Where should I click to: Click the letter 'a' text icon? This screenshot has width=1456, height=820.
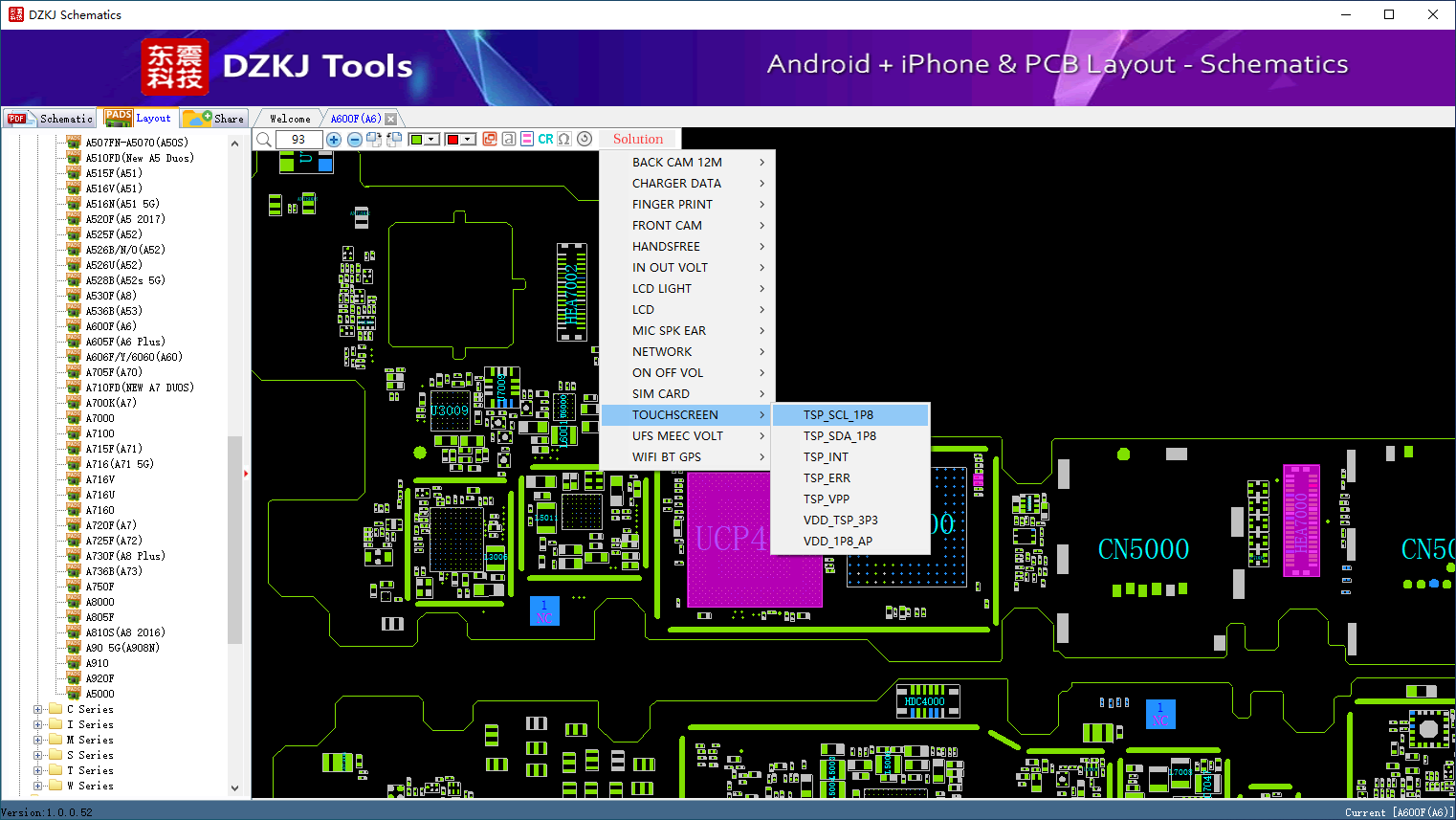click(x=509, y=139)
